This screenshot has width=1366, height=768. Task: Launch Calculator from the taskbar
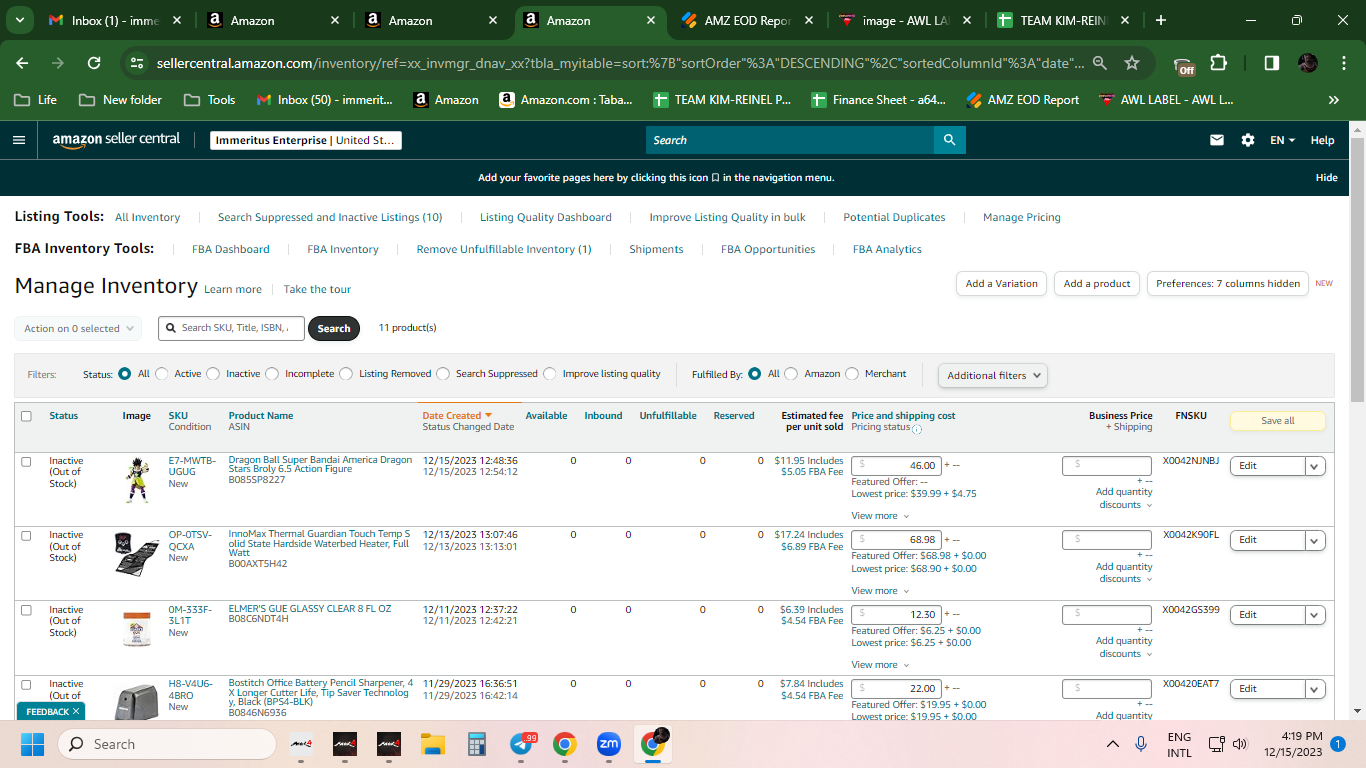pyautogui.click(x=476, y=744)
